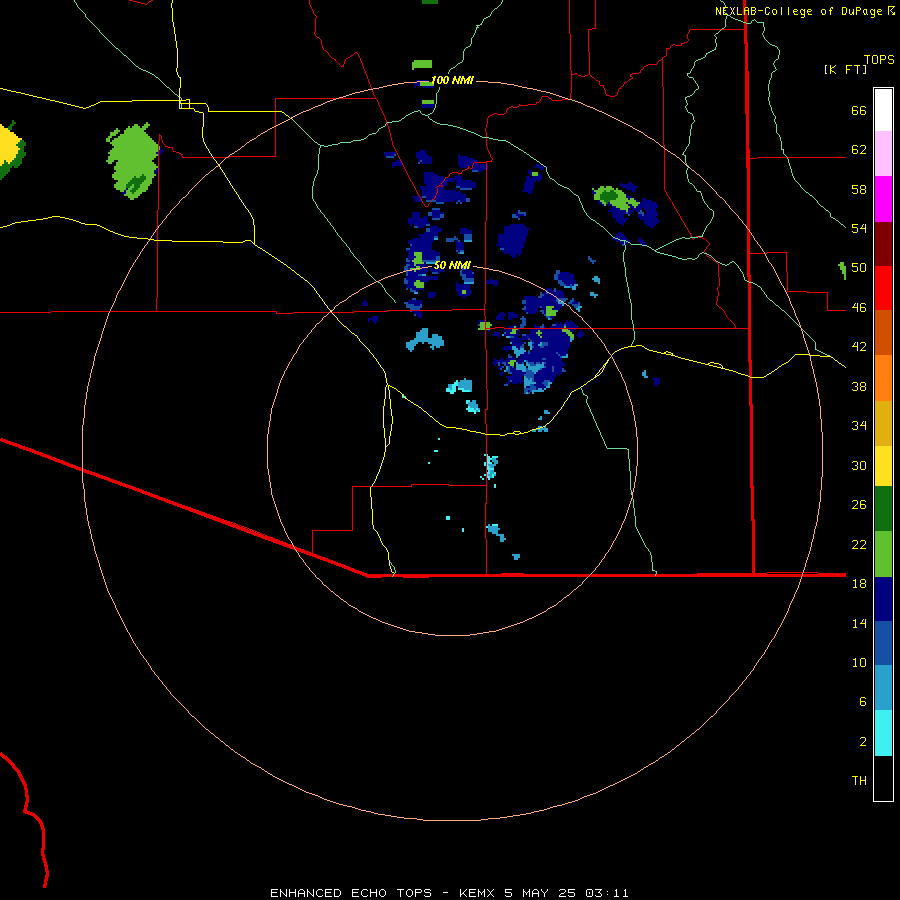
Task: Pick the cyan legend swatch
Action: (x=883, y=733)
